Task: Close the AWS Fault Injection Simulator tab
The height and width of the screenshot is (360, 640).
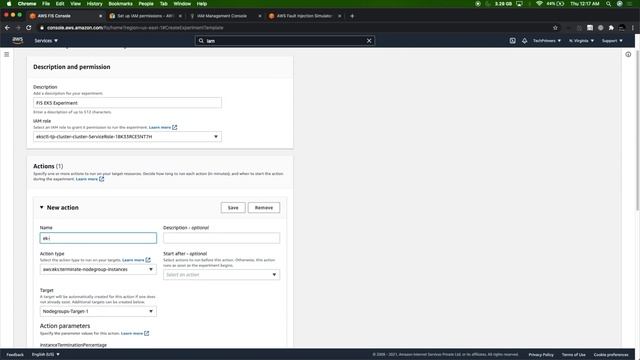Action: 339,16
